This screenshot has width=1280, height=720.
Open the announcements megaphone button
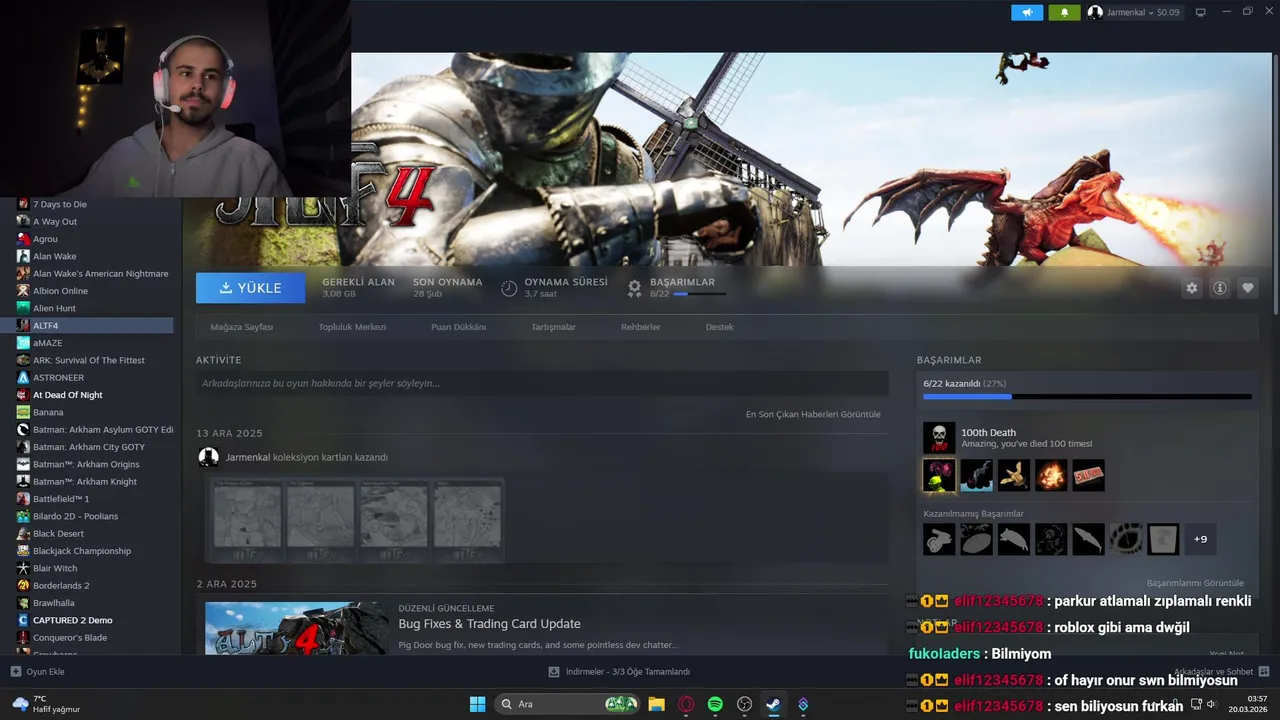tap(1027, 12)
